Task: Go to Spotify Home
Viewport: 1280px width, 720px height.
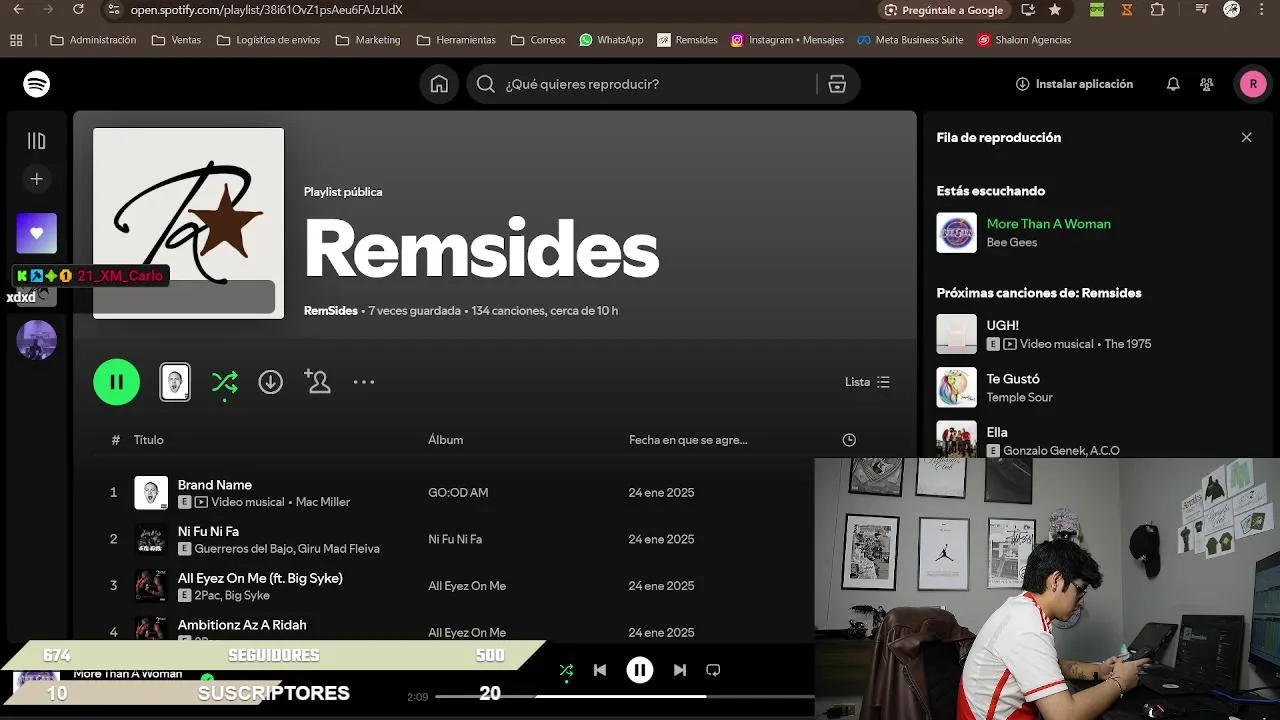Action: (x=439, y=84)
